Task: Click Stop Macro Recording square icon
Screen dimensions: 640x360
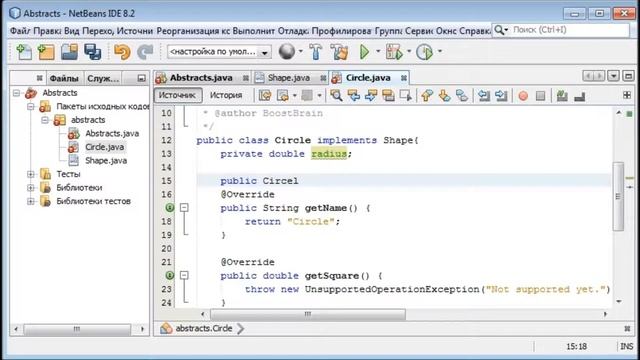Action: pos(540,96)
